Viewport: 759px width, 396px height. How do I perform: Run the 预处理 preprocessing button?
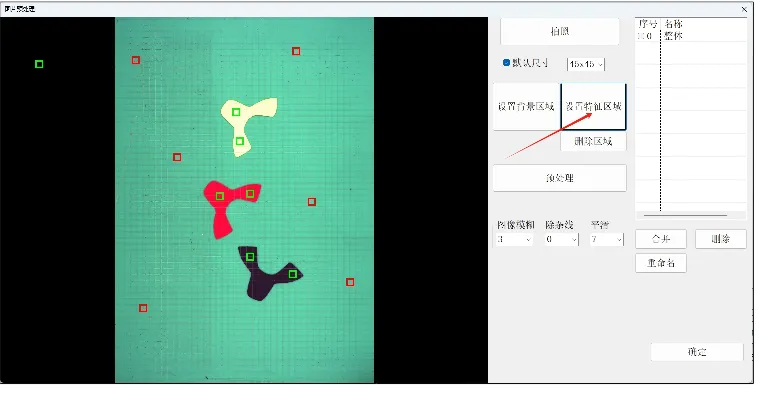[560, 178]
